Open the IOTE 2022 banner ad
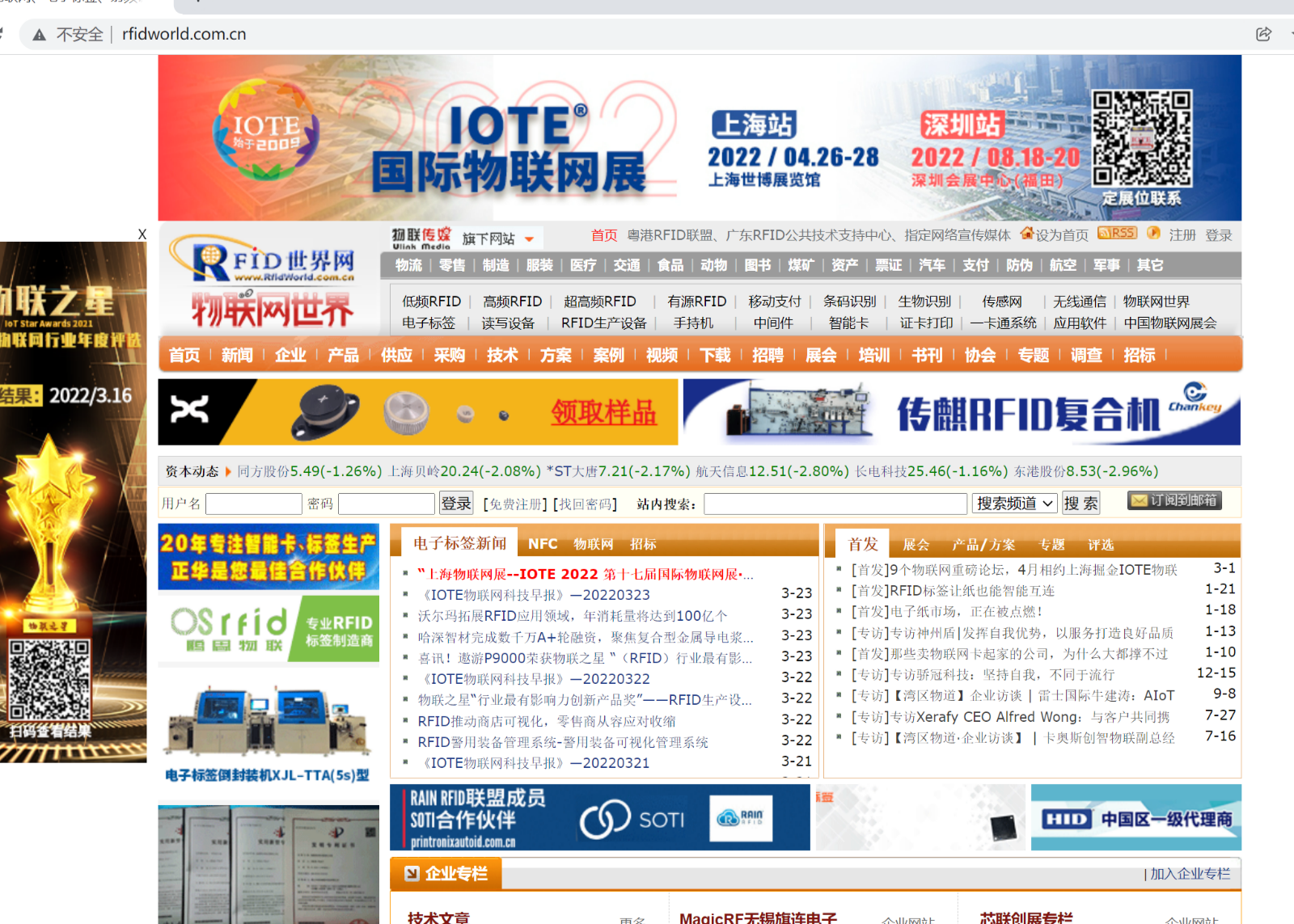This screenshot has height=924, width=1294. [700, 137]
